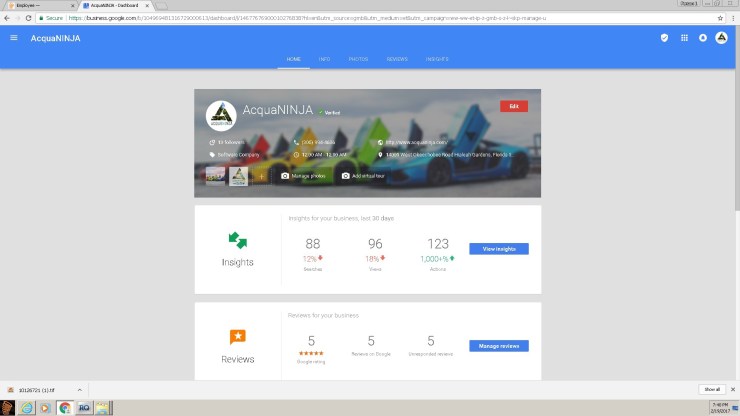Go to the Insights tab
Image resolution: width=740 pixels, height=416 pixels.
[x=437, y=60]
